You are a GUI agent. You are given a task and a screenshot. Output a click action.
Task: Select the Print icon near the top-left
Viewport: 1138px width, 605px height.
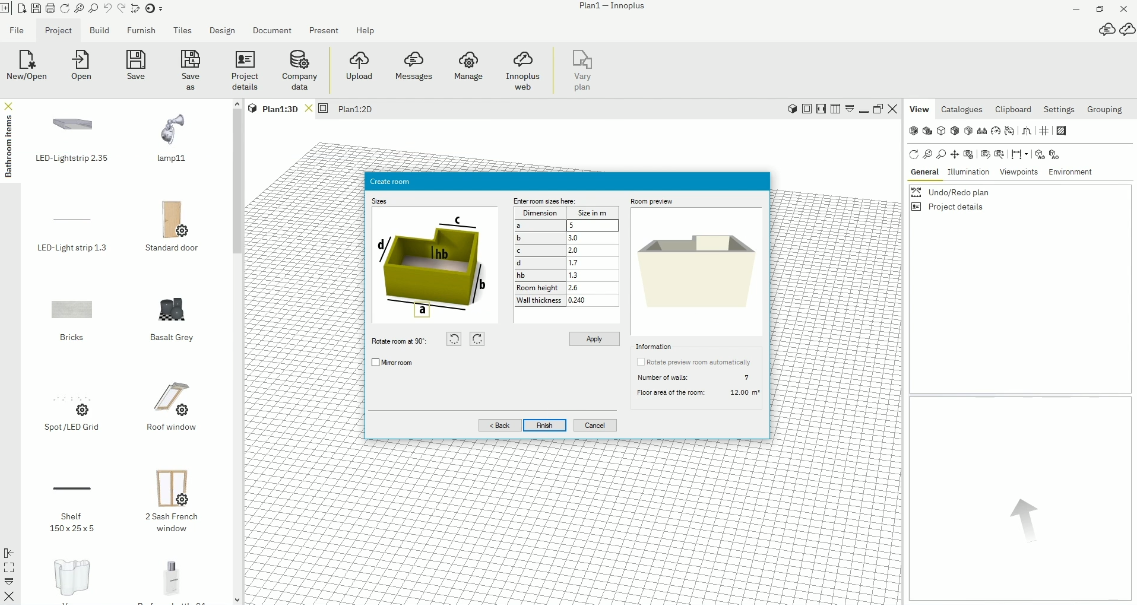[50, 8]
